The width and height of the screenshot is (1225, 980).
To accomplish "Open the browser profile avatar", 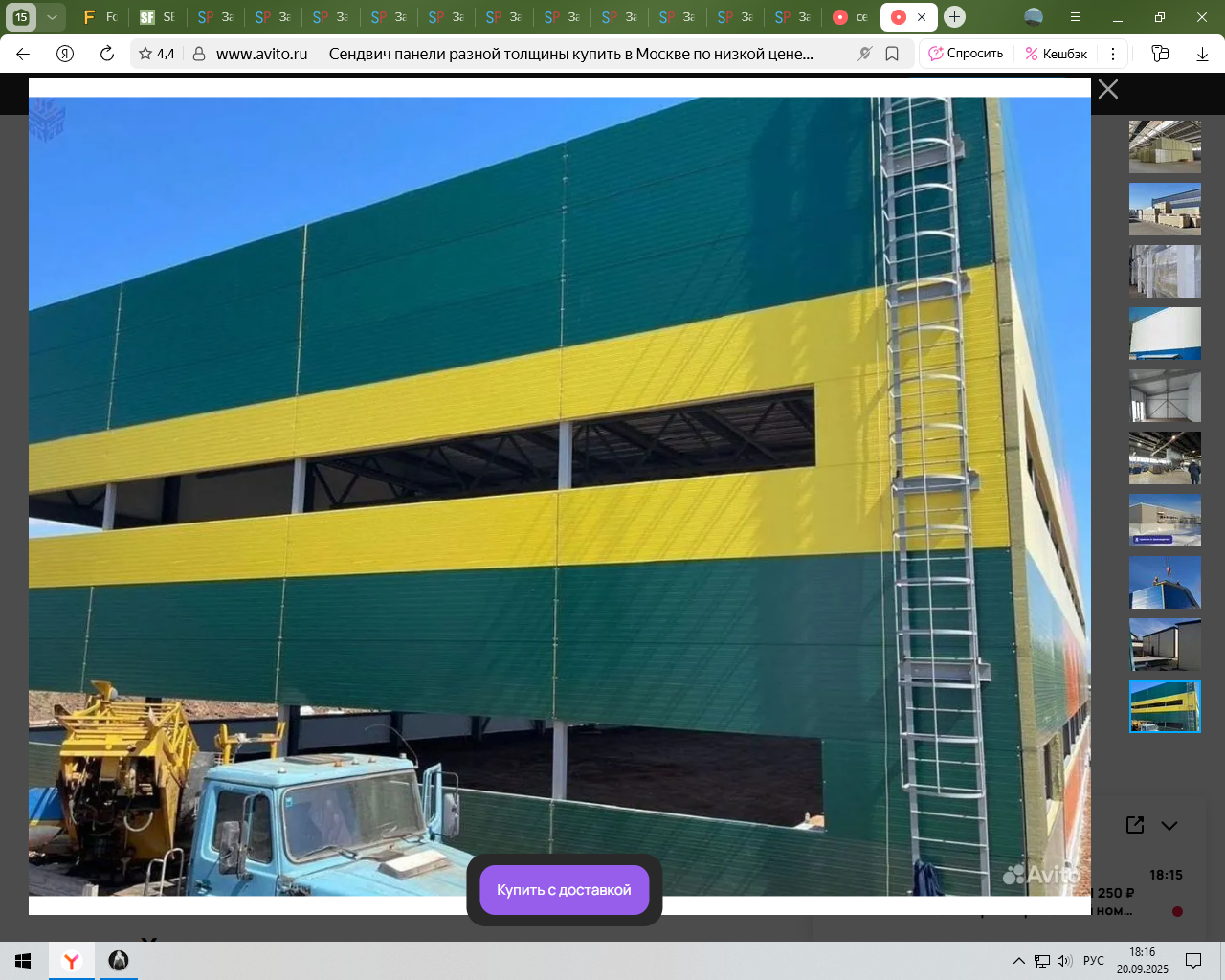I will (x=1034, y=17).
